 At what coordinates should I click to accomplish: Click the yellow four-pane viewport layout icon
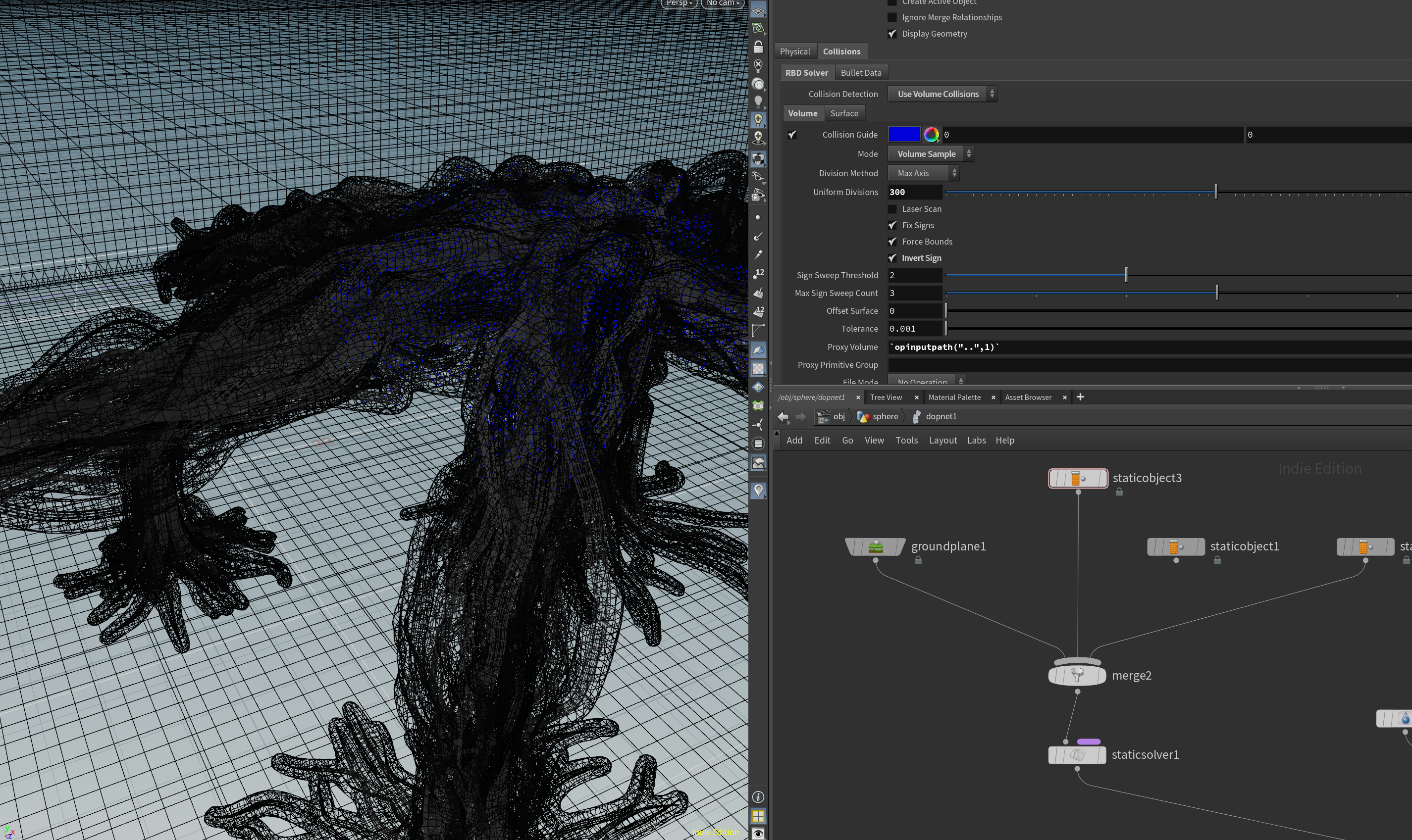tap(758, 816)
